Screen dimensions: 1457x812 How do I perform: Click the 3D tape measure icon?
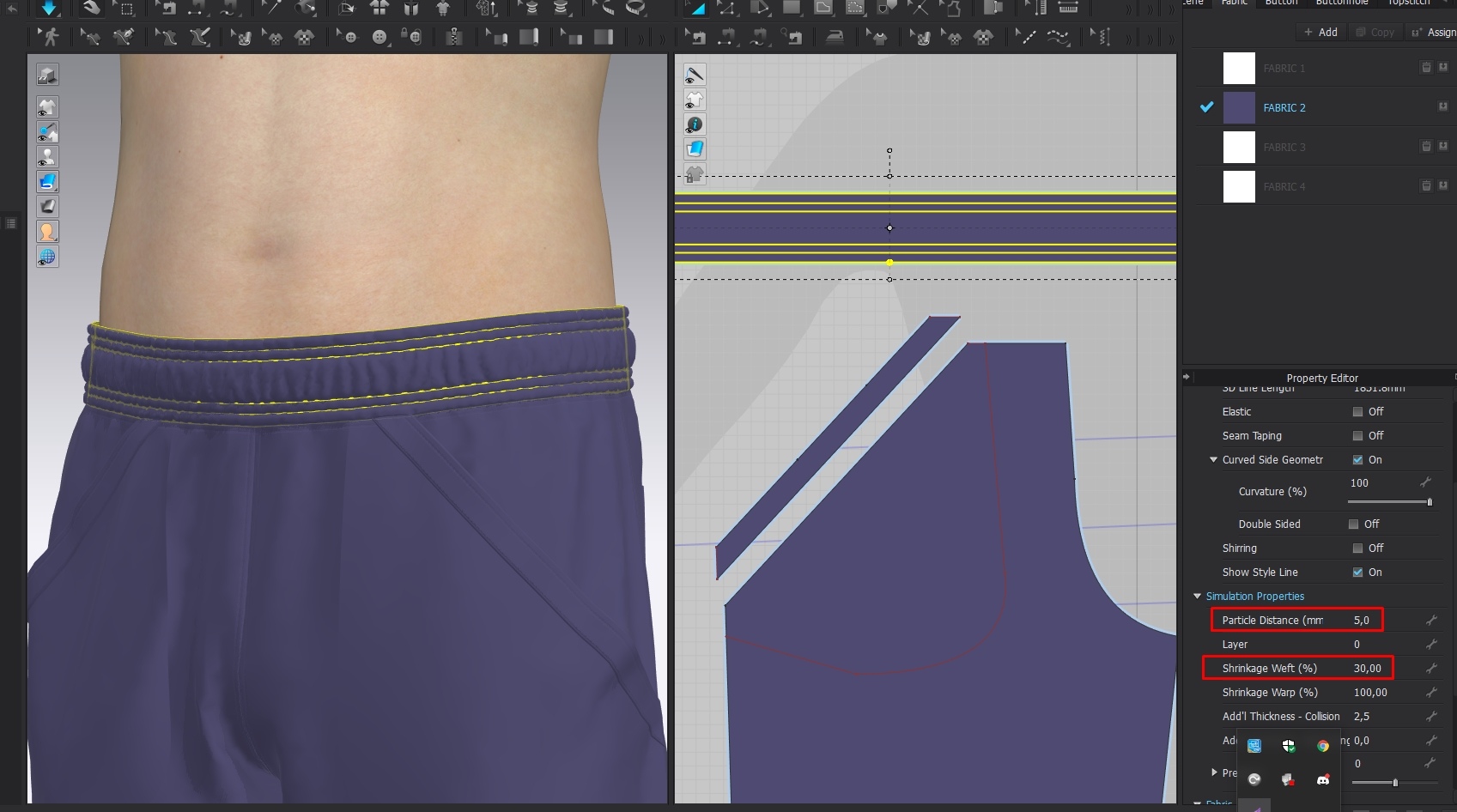click(636, 9)
